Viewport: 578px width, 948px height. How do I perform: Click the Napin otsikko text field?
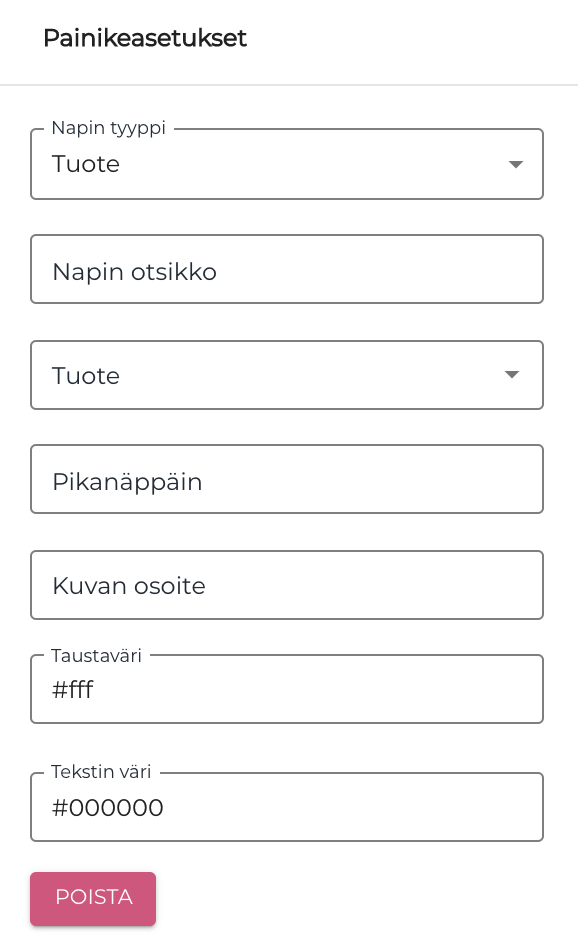287,269
